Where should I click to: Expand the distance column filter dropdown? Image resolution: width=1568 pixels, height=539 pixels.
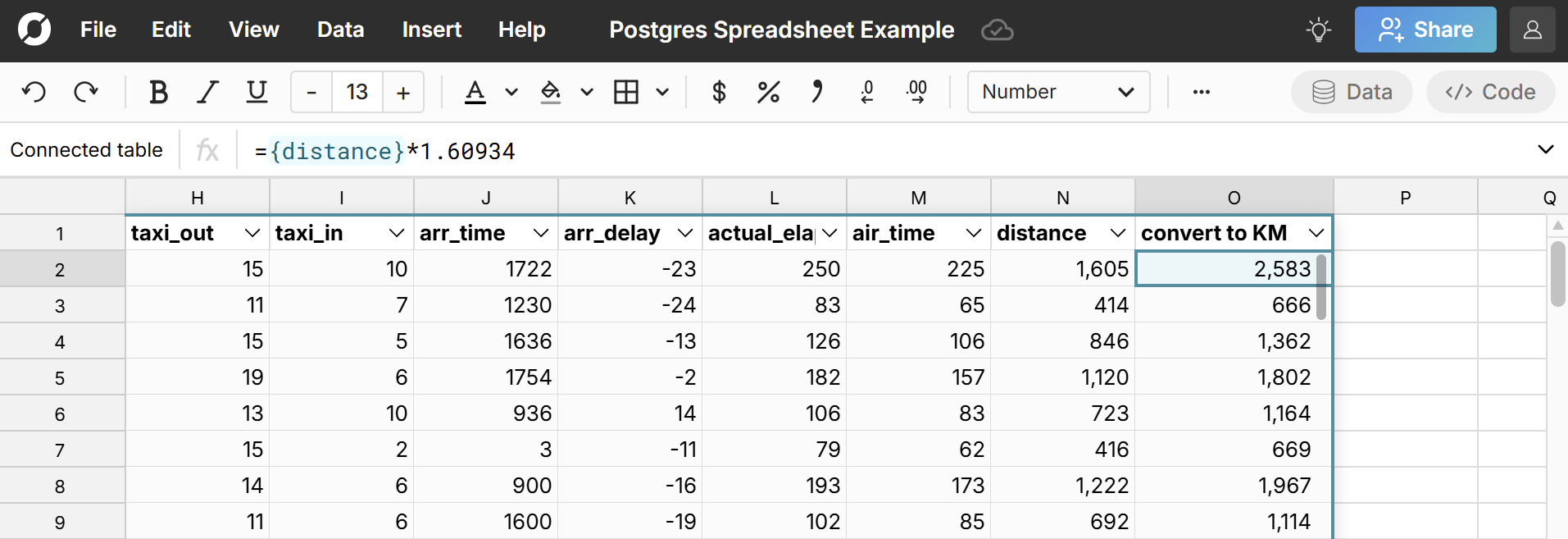[1117, 234]
